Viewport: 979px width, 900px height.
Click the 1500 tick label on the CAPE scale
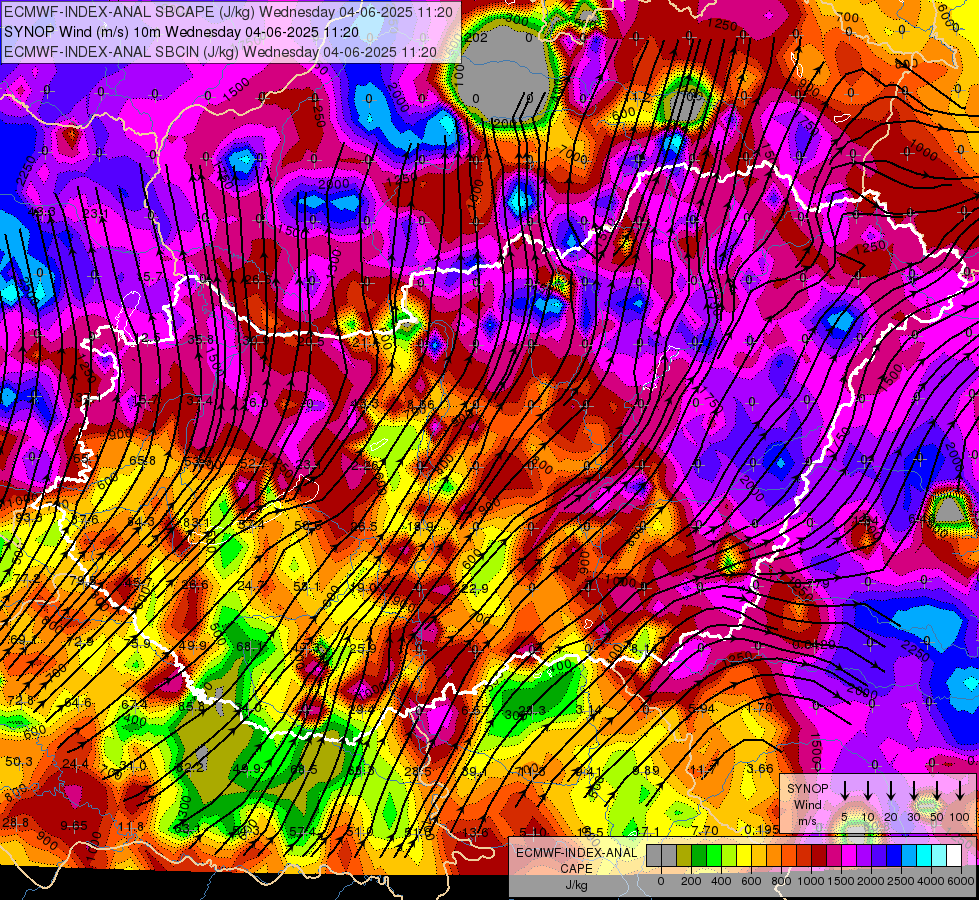click(x=841, y=881)
